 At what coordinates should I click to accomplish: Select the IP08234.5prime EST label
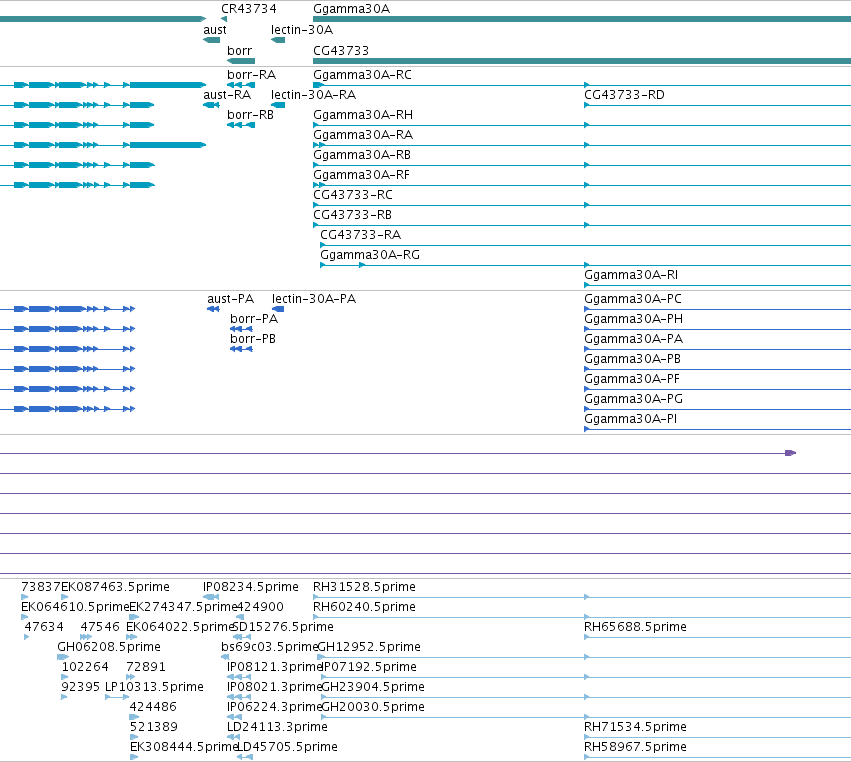pyautogui.click(x=251, y=587)
